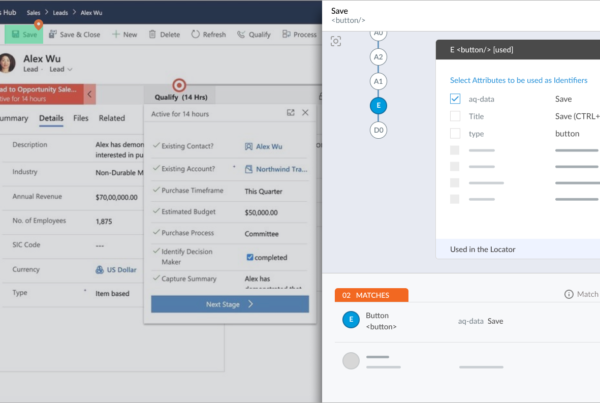This screenshot has height=403, width=600.
Task: Click the Save button in the command bar
Action: coord(24,34)
